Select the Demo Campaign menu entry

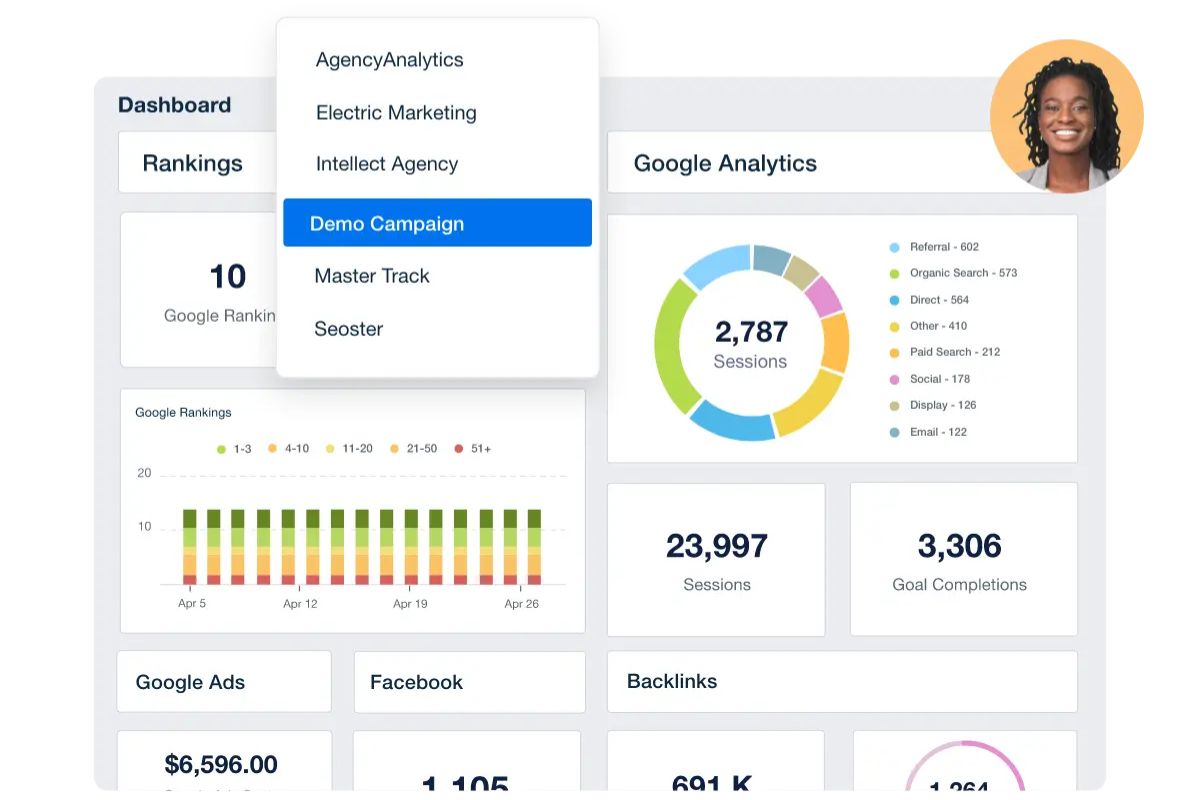(x=388, y=223)
